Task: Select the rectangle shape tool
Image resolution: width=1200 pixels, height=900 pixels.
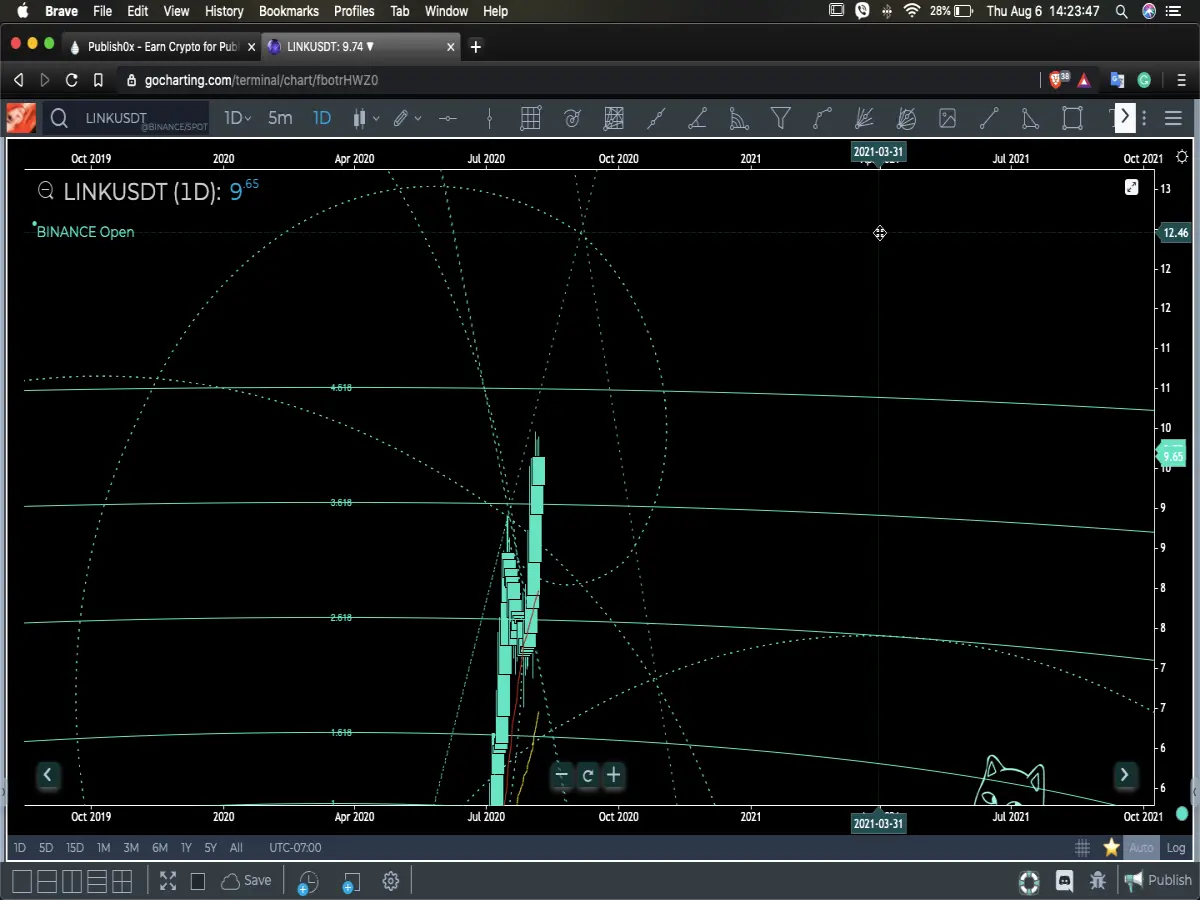Action: click(x=1072, y=118)
